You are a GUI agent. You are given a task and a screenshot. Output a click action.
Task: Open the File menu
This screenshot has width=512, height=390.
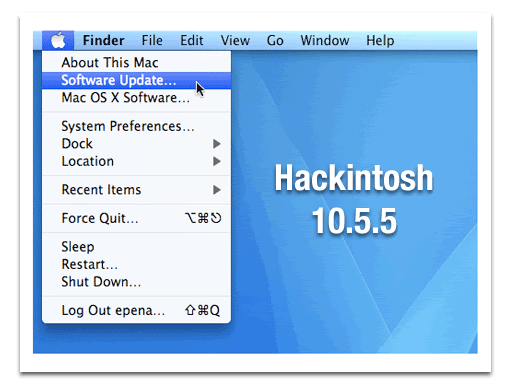tap(152, 41)
